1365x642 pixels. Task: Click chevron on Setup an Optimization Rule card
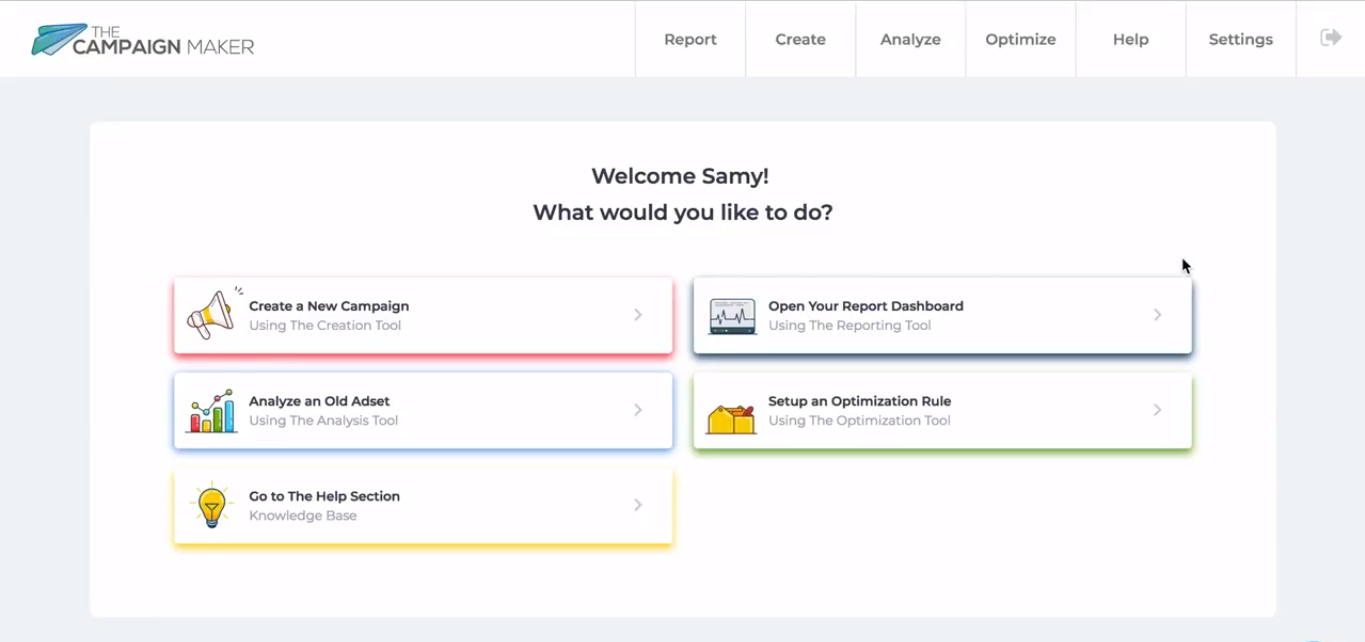(x=1157, y=410)
